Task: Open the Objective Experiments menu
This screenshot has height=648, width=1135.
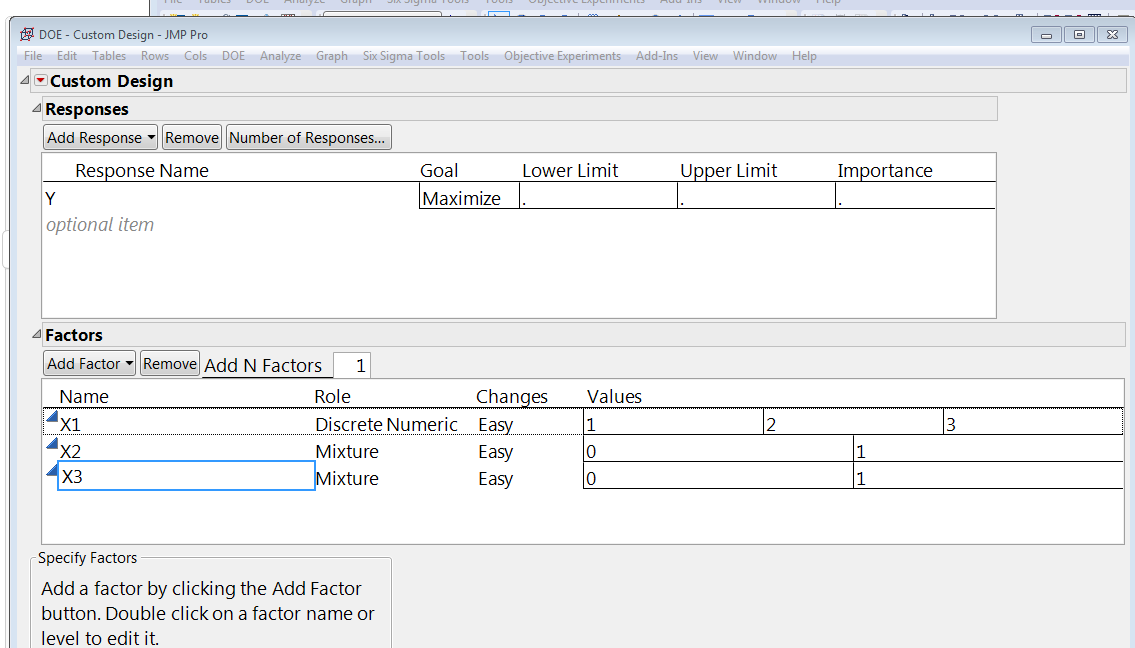Action: [562, 56]
